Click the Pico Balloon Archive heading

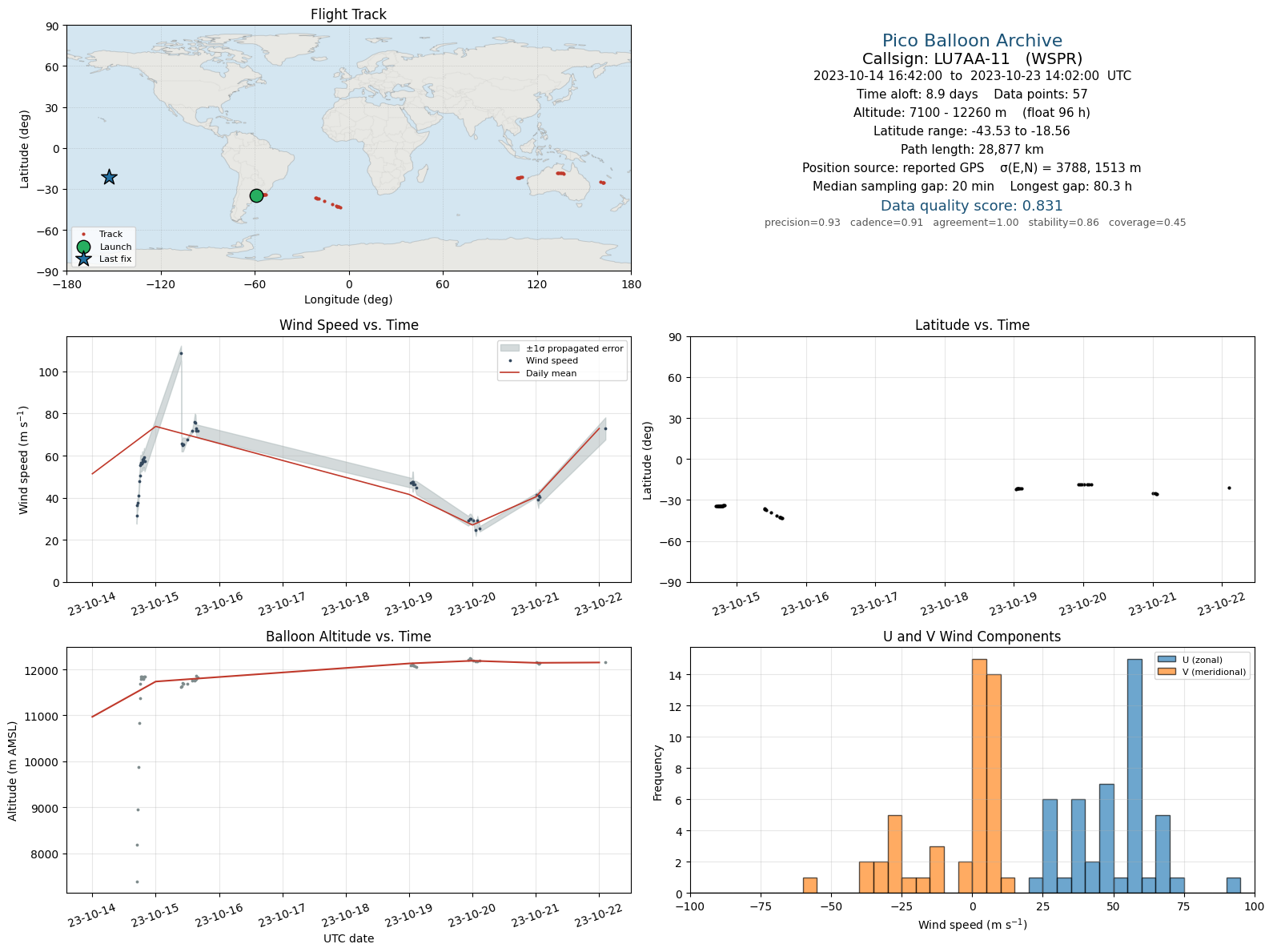(x=972, y=41)
